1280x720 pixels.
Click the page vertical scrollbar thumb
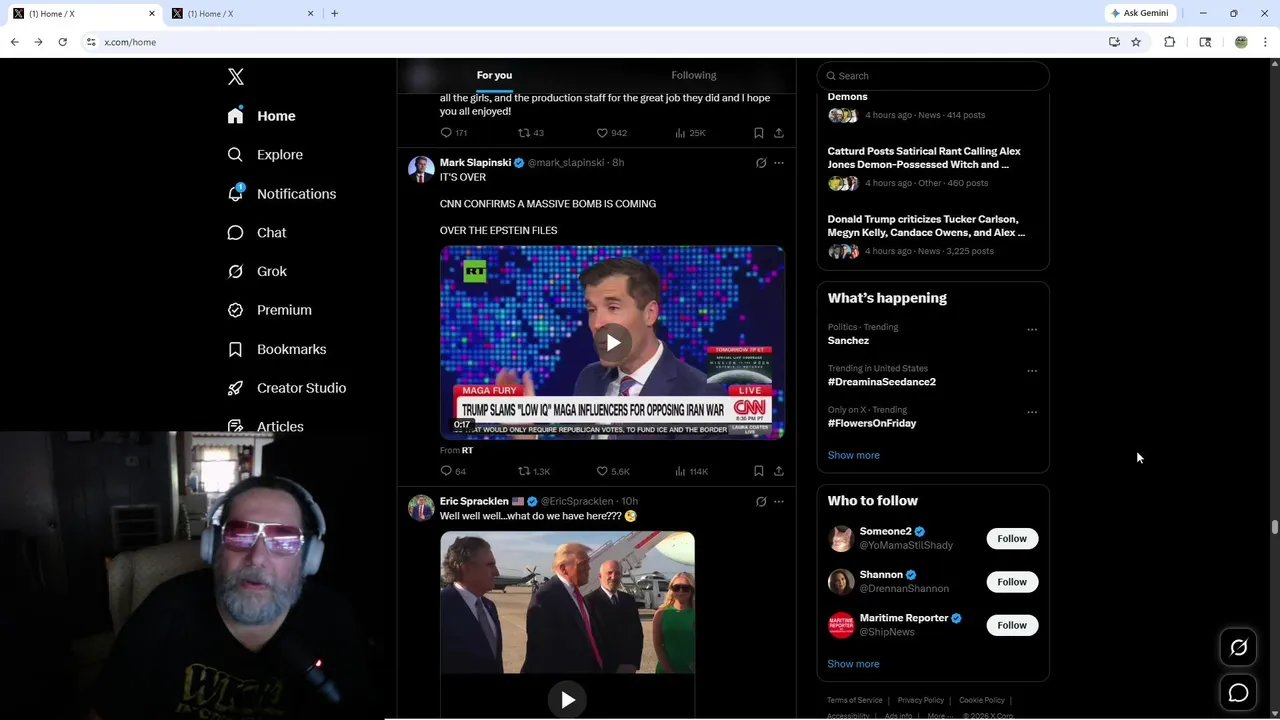coord(1274,528)
